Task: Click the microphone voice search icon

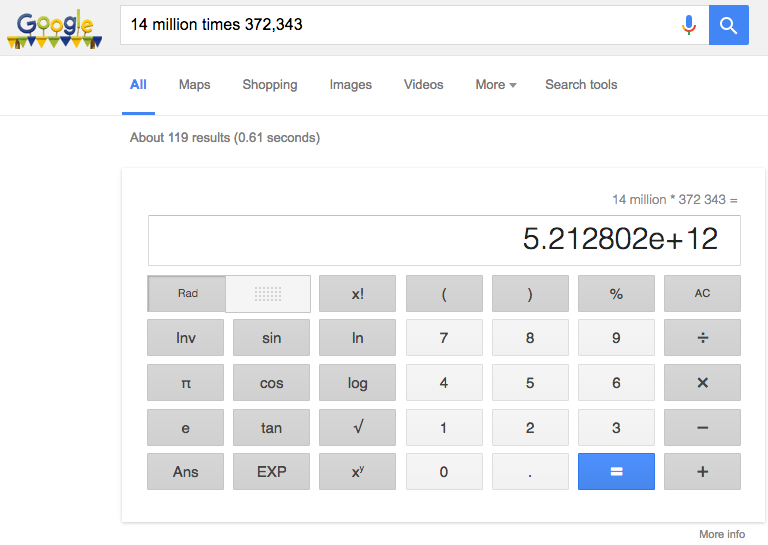Action: click(x=688, y=25)
